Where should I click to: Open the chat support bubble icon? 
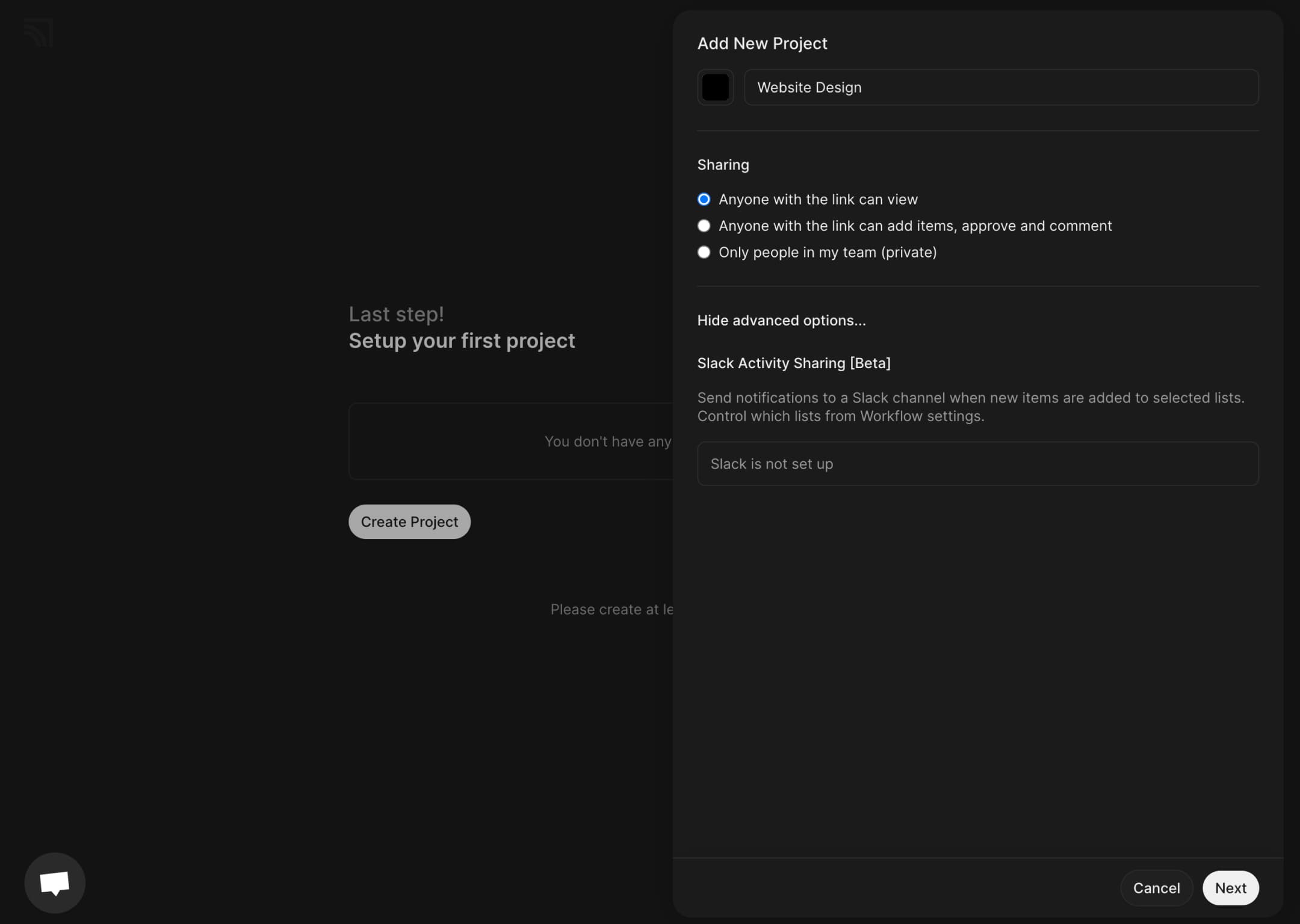coord(55,882)
